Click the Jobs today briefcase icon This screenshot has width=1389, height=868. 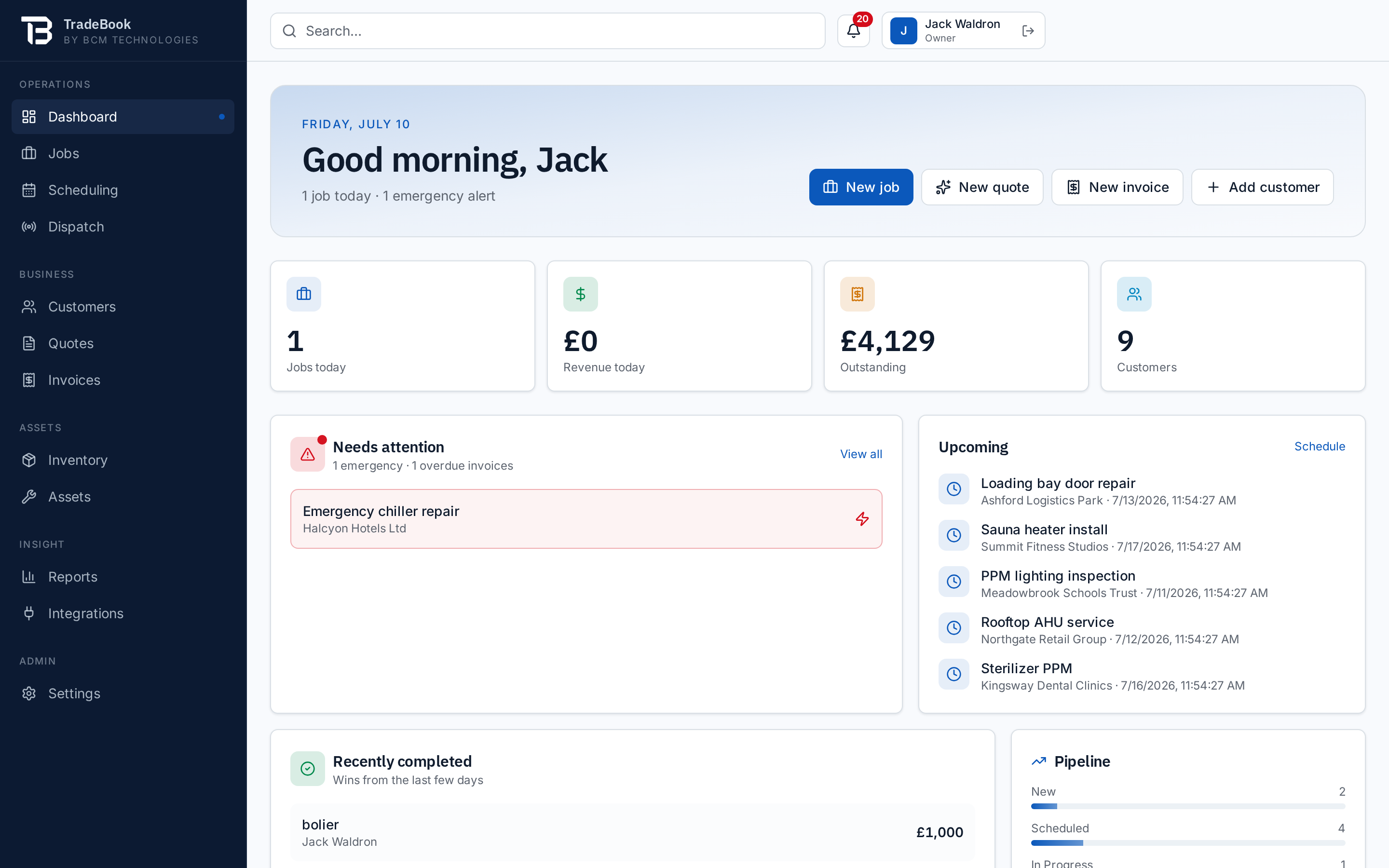[304, 294]
